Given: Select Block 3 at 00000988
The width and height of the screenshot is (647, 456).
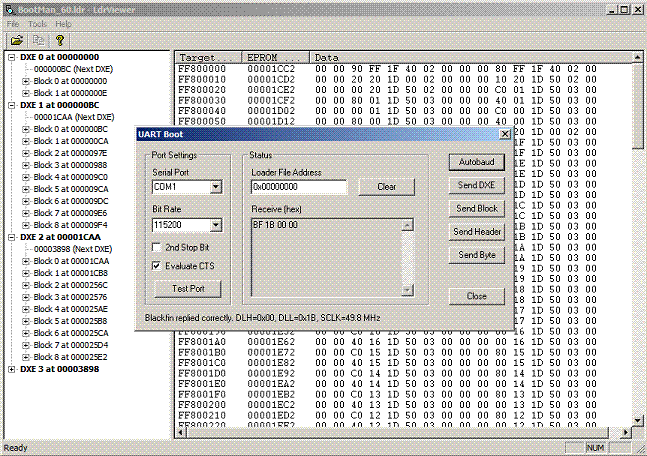Looking at the screenshot, I should [70, 165].
